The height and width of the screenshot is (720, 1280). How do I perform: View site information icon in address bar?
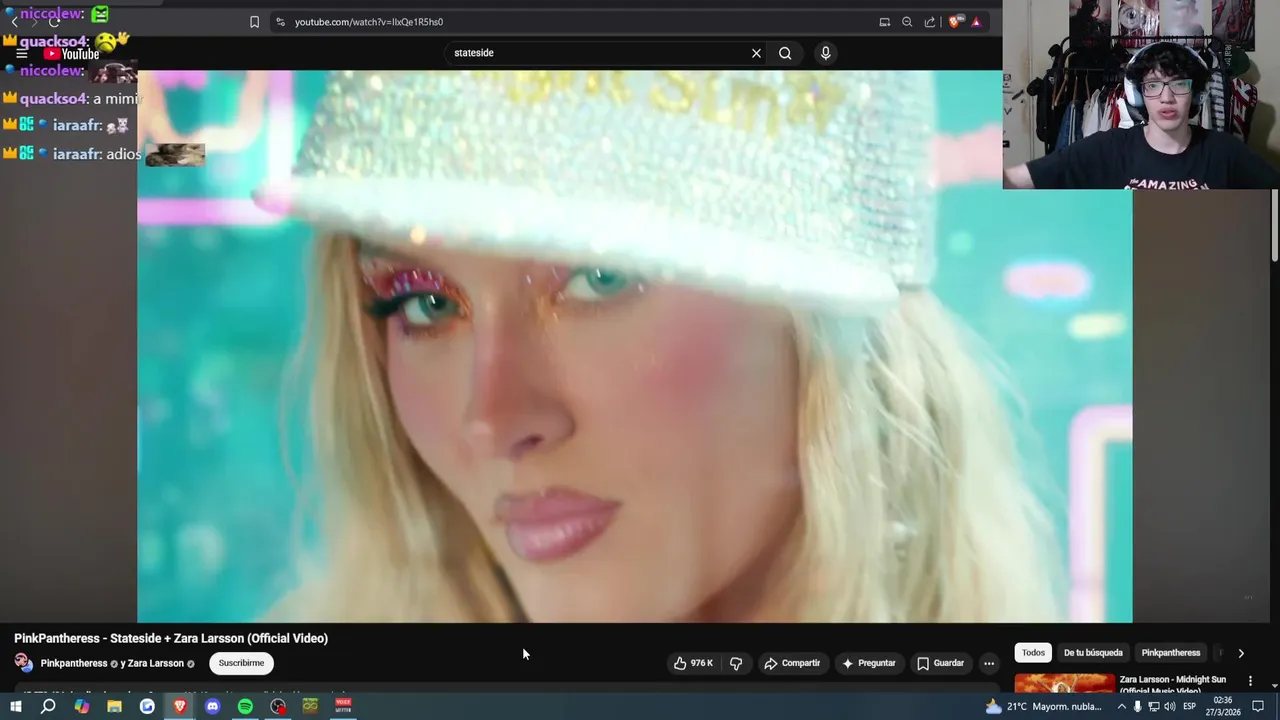tap(280, 22)
